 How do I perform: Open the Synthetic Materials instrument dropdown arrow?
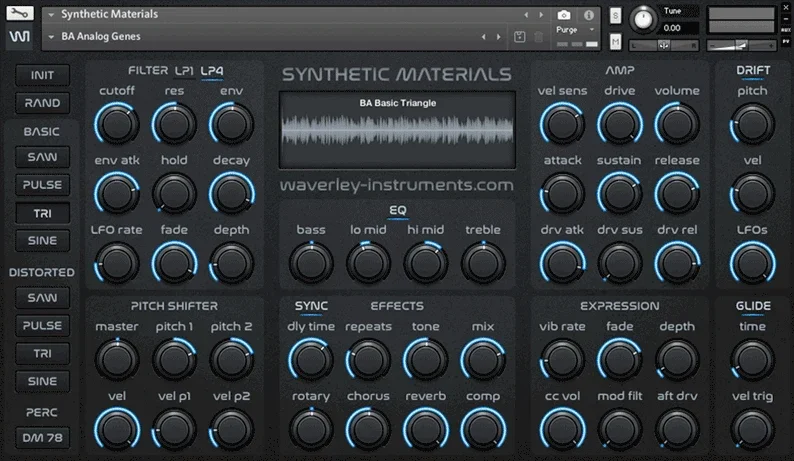[x=51, y=15]
